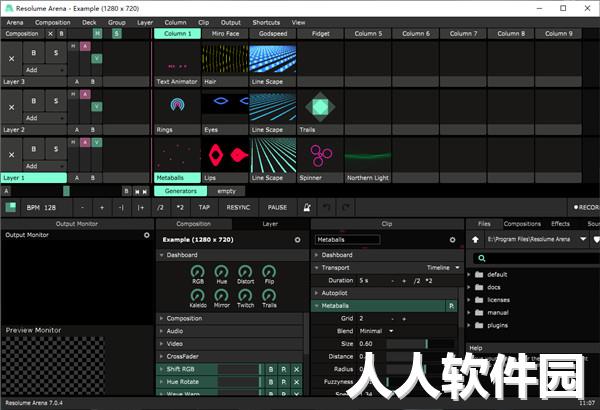
Task: Adjust the RGB dashboard knob
Action: click(197, 272)
